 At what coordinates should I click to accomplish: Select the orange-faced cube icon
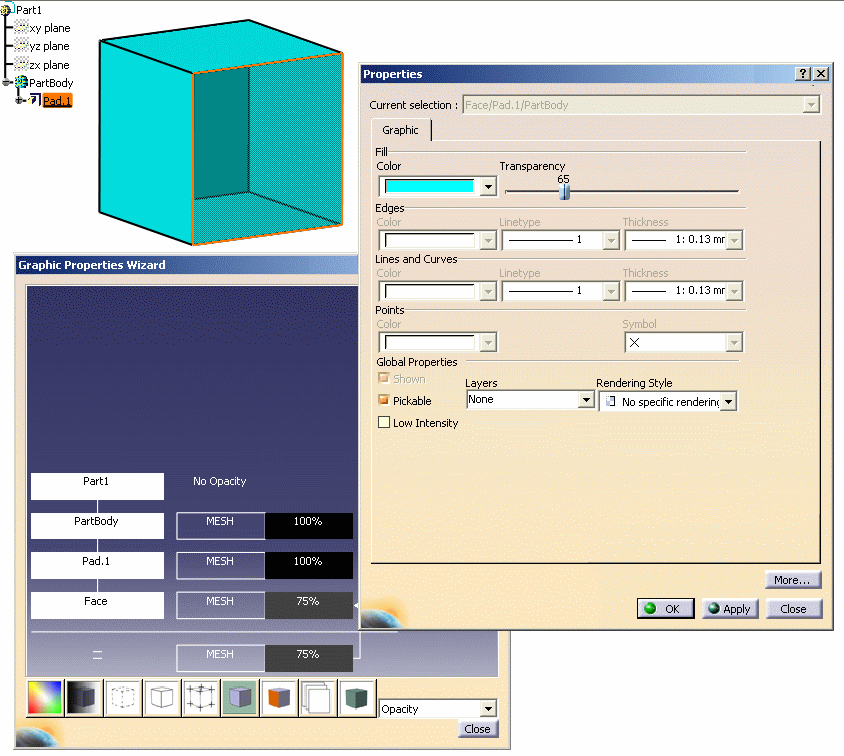[279, 697]
